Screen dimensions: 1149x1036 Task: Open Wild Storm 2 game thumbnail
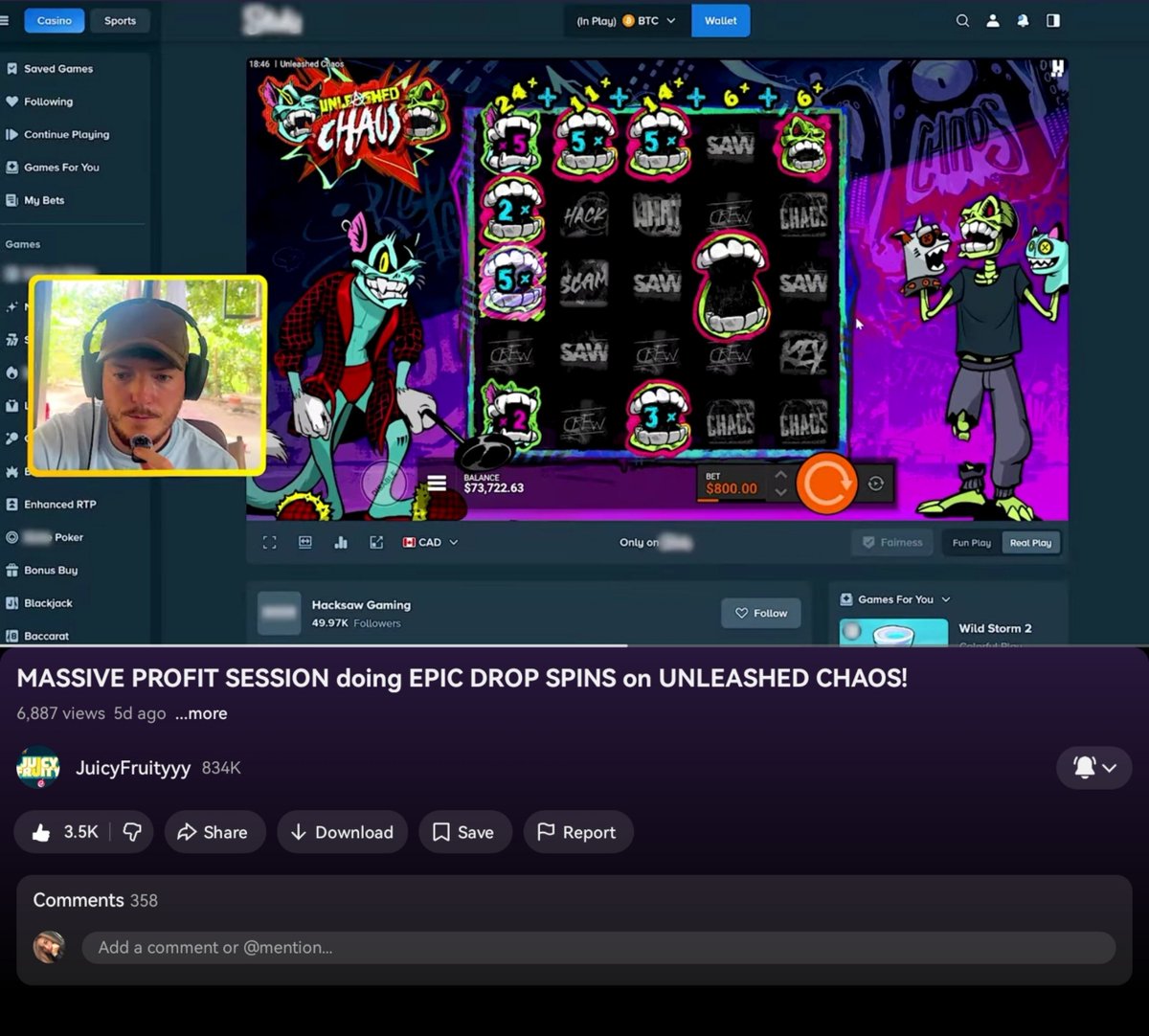894,633
